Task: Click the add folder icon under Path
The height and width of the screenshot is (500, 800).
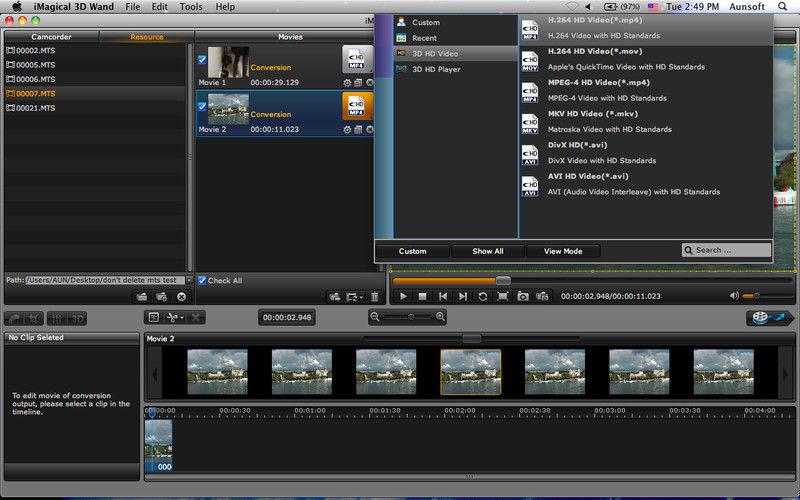Action: pyautogui.click(x=142, y=297)
